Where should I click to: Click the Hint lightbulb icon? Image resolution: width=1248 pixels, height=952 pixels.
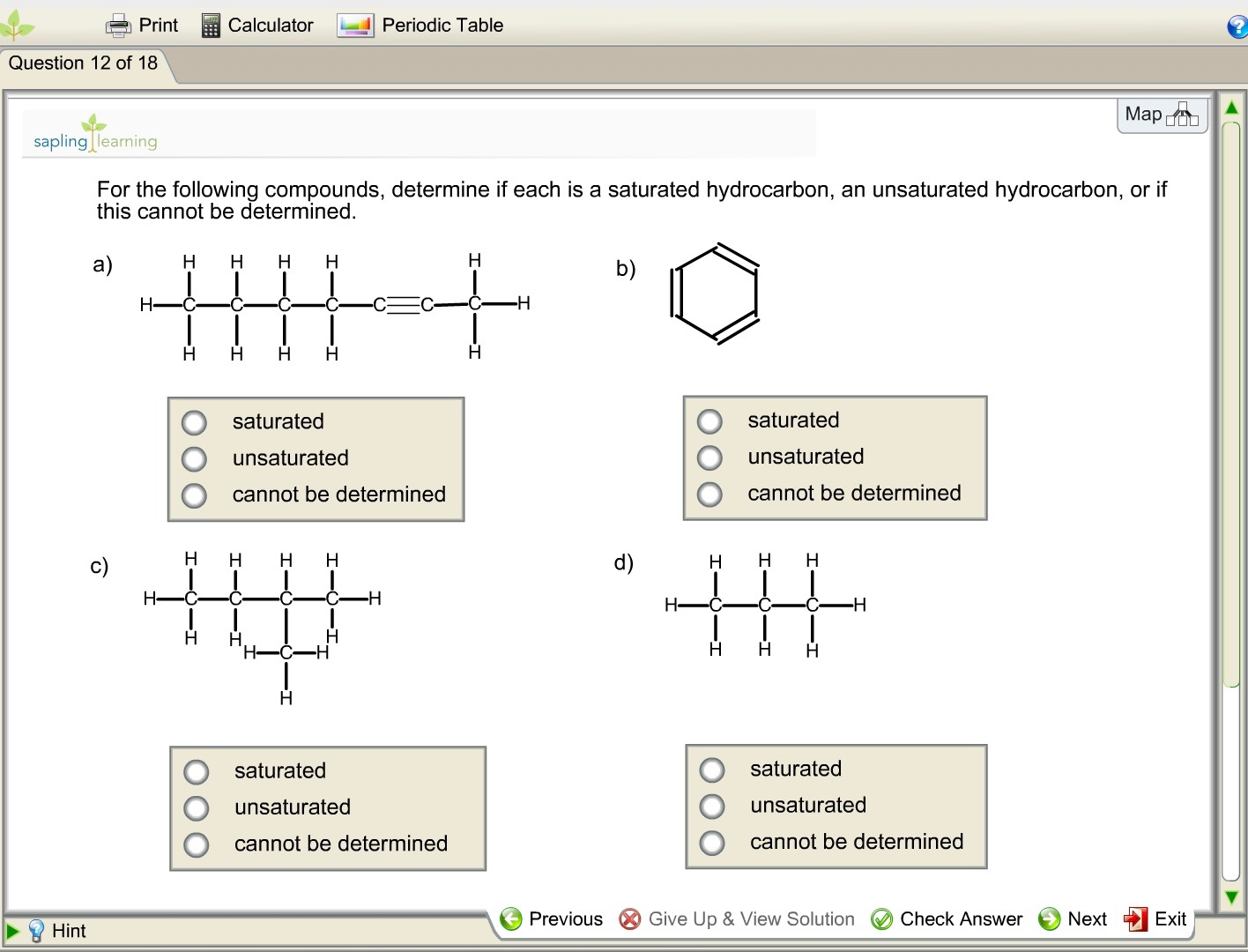pos(36,931)
